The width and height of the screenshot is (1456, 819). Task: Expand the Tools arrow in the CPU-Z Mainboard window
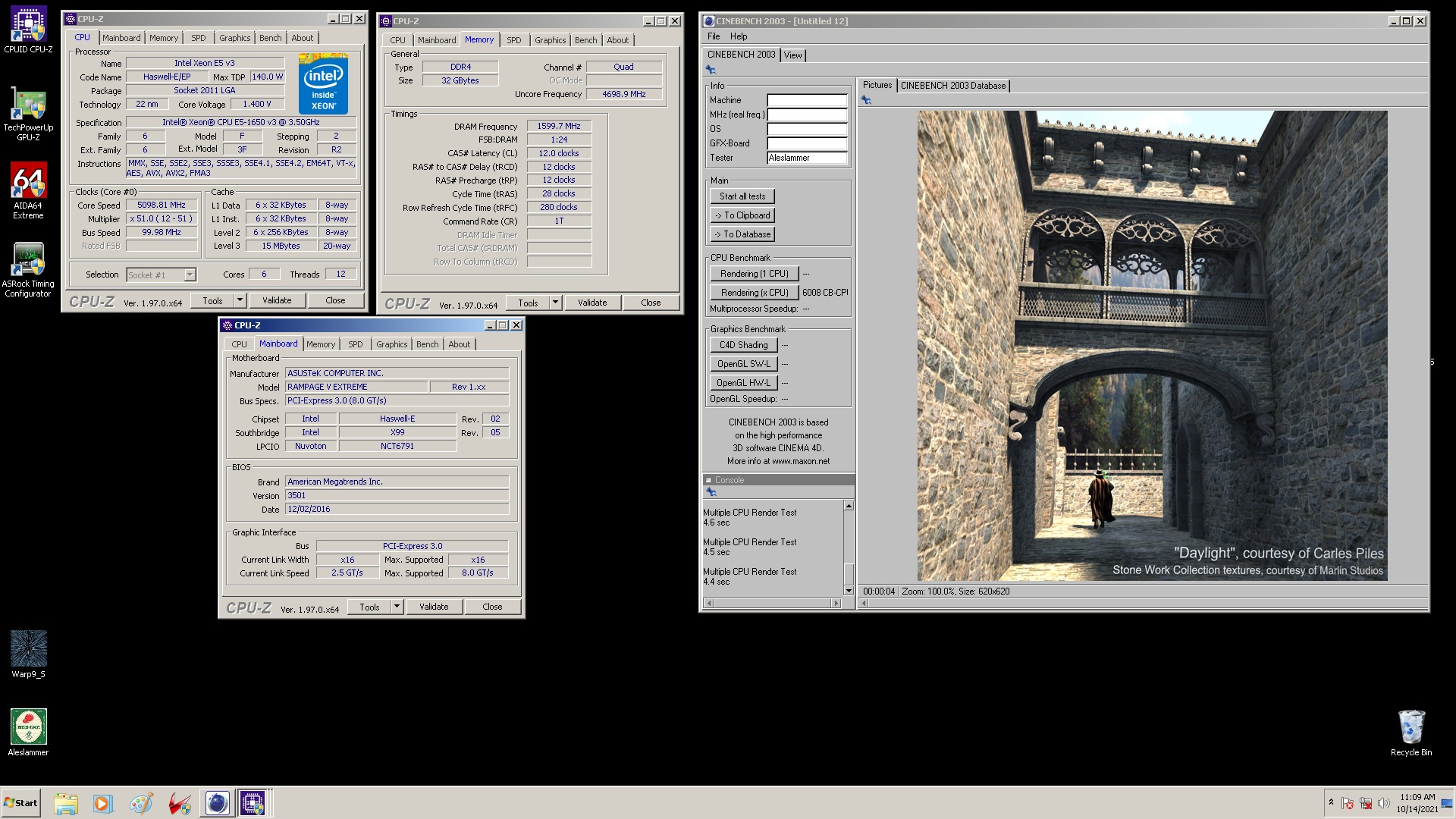(397, 607)
